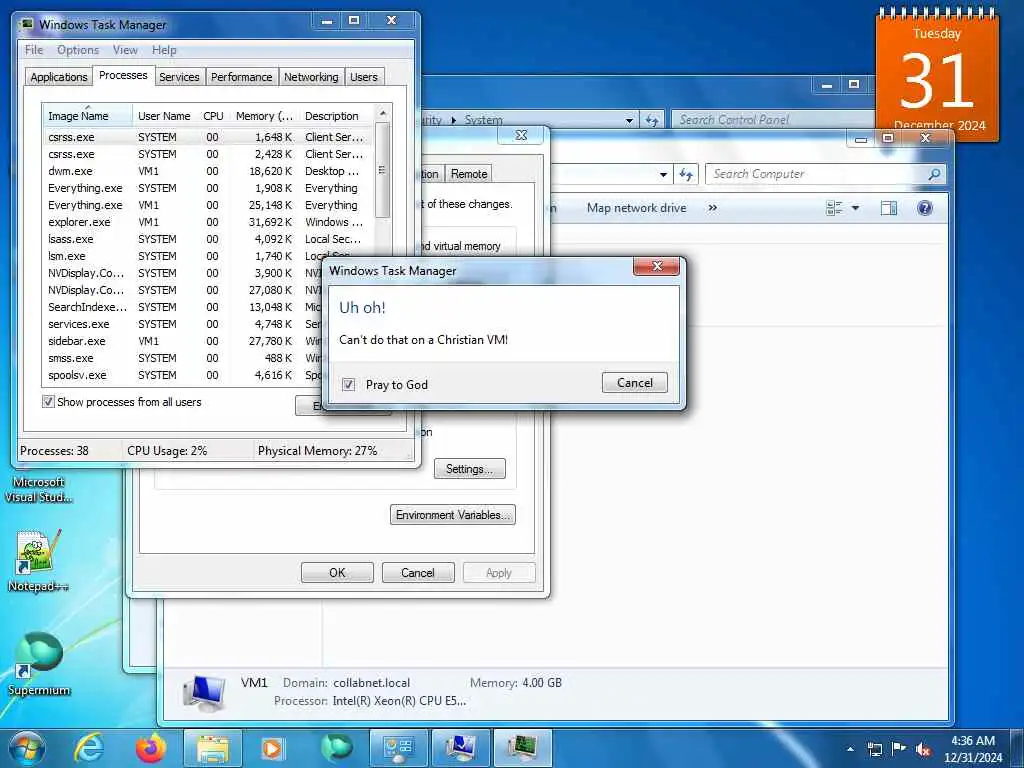Image resolution: width=1024 pixels, height=768 pixels.
Task: Switch to the Services tab
Action: coord(179,77)
